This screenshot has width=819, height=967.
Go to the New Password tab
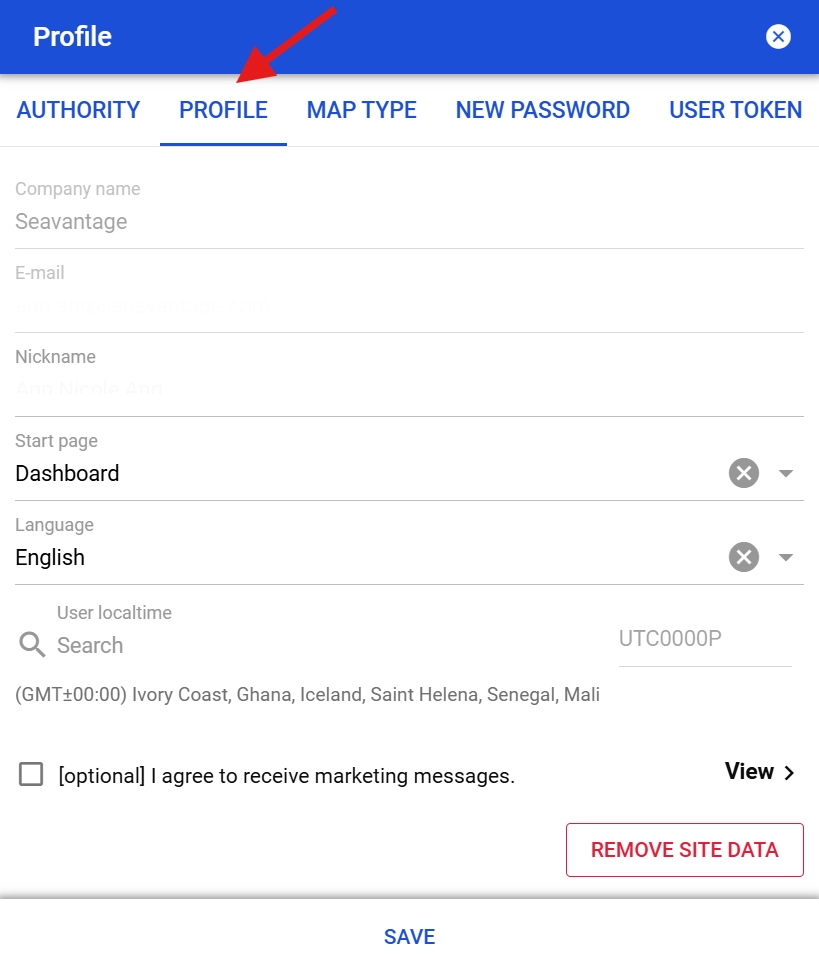542,110
